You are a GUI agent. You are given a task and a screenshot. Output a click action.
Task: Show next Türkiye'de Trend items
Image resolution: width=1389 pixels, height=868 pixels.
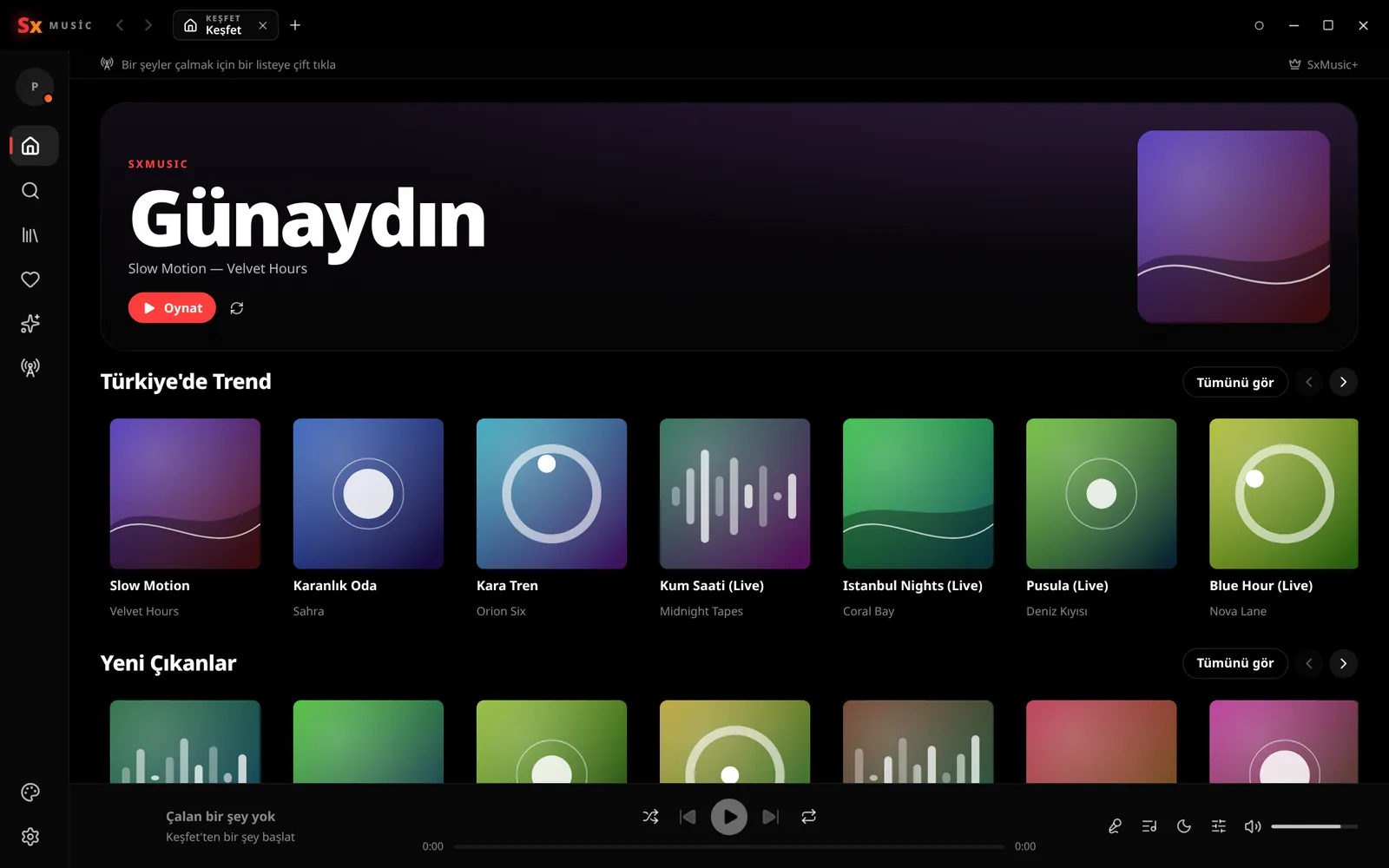[x=1343, y=382]
